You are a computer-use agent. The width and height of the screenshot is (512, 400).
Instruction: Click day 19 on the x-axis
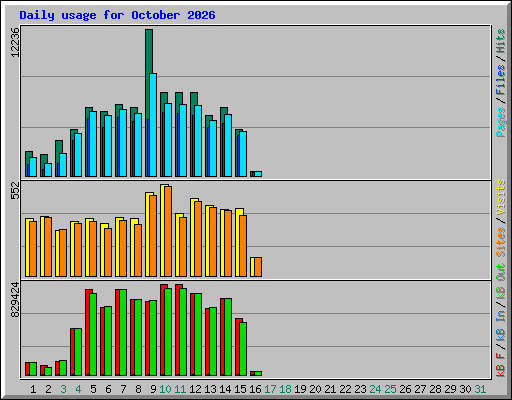pos(300,389)
